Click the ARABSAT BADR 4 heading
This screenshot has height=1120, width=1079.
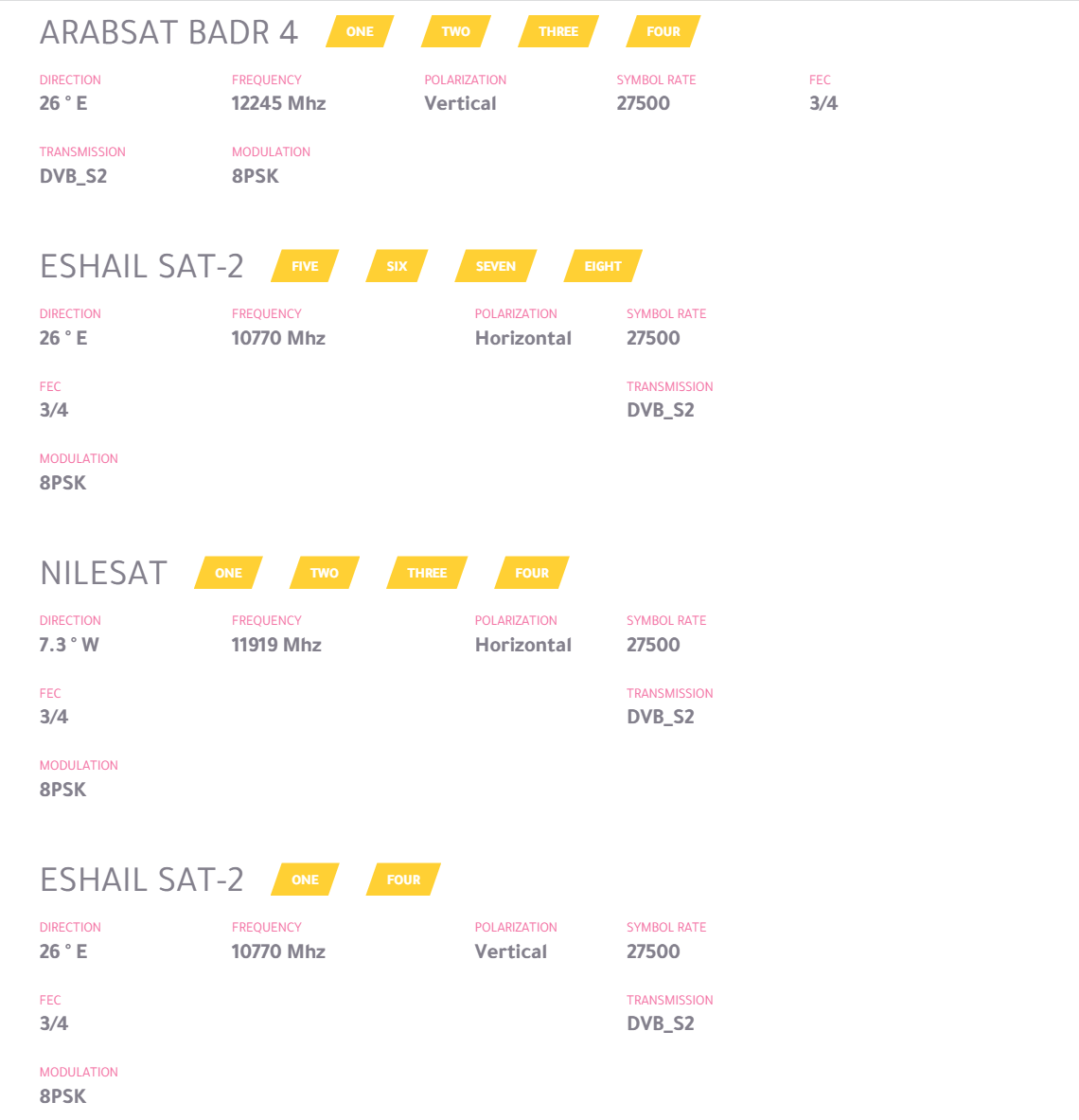point(168,33)
